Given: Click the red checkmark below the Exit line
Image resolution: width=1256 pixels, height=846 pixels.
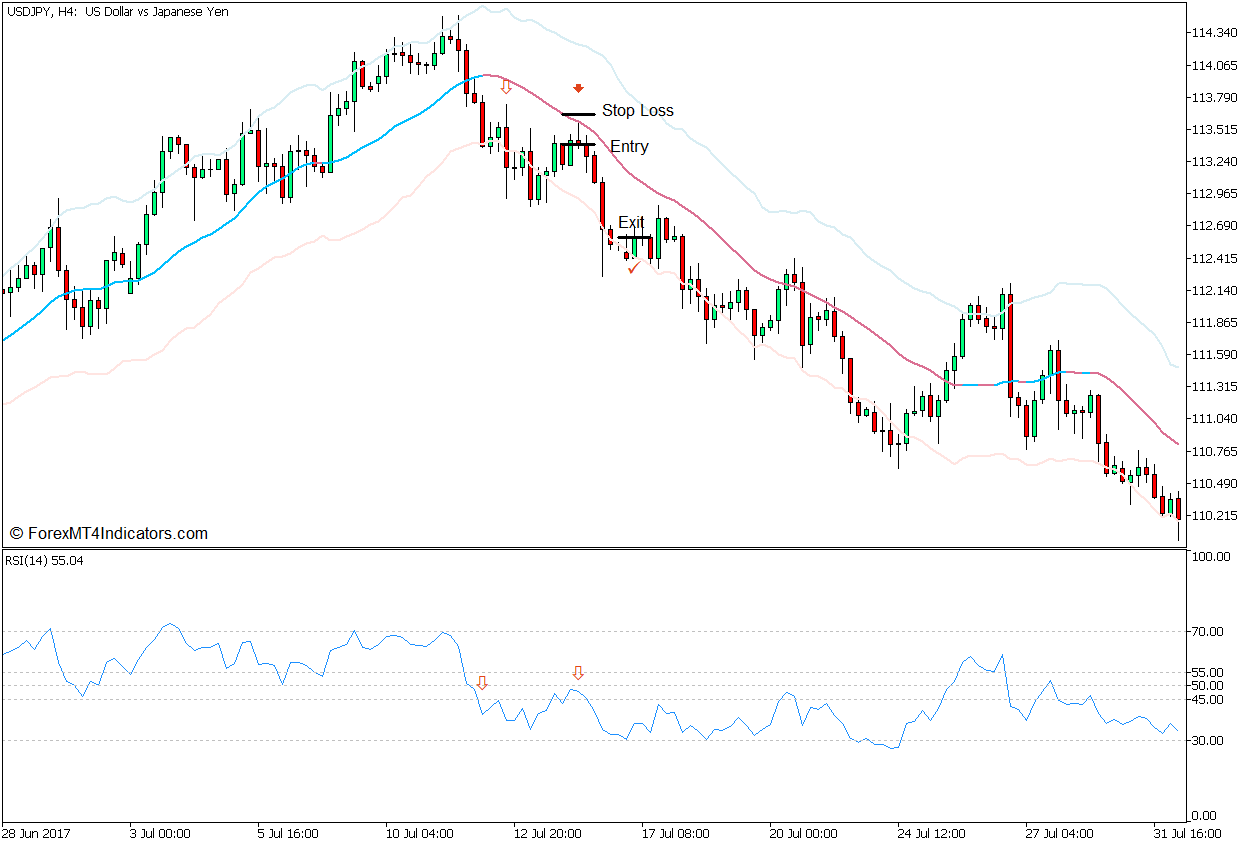Looking at the screenshot, I should coord(632,266).
